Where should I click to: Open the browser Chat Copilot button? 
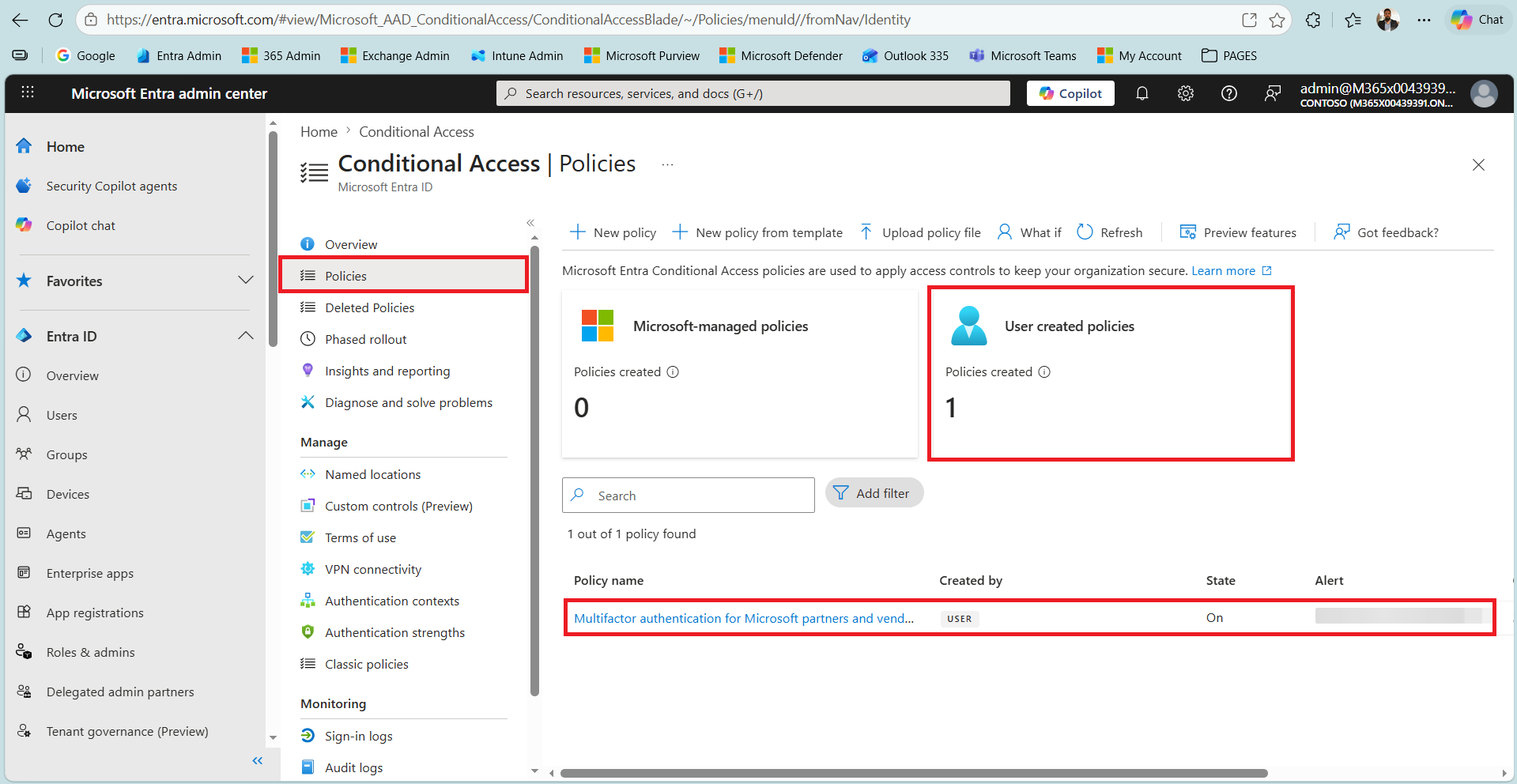(x=1478, y=20)
